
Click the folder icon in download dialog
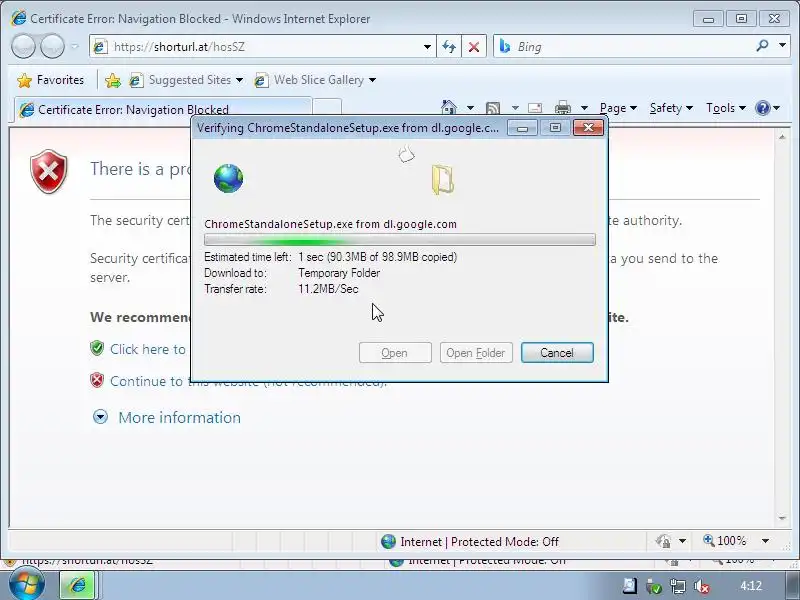coord(442,179)
